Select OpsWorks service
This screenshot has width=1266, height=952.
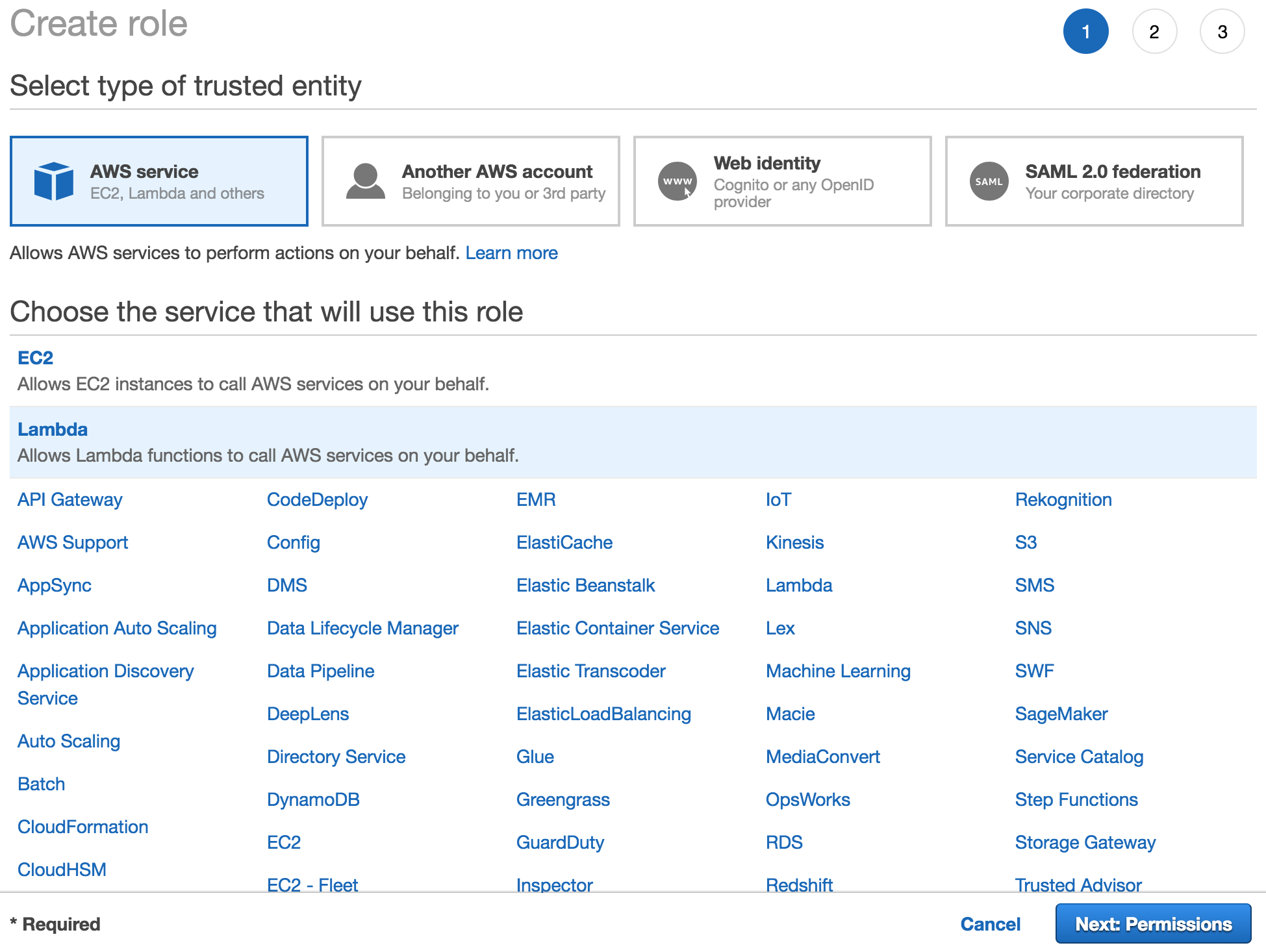[x=807, y=799]
